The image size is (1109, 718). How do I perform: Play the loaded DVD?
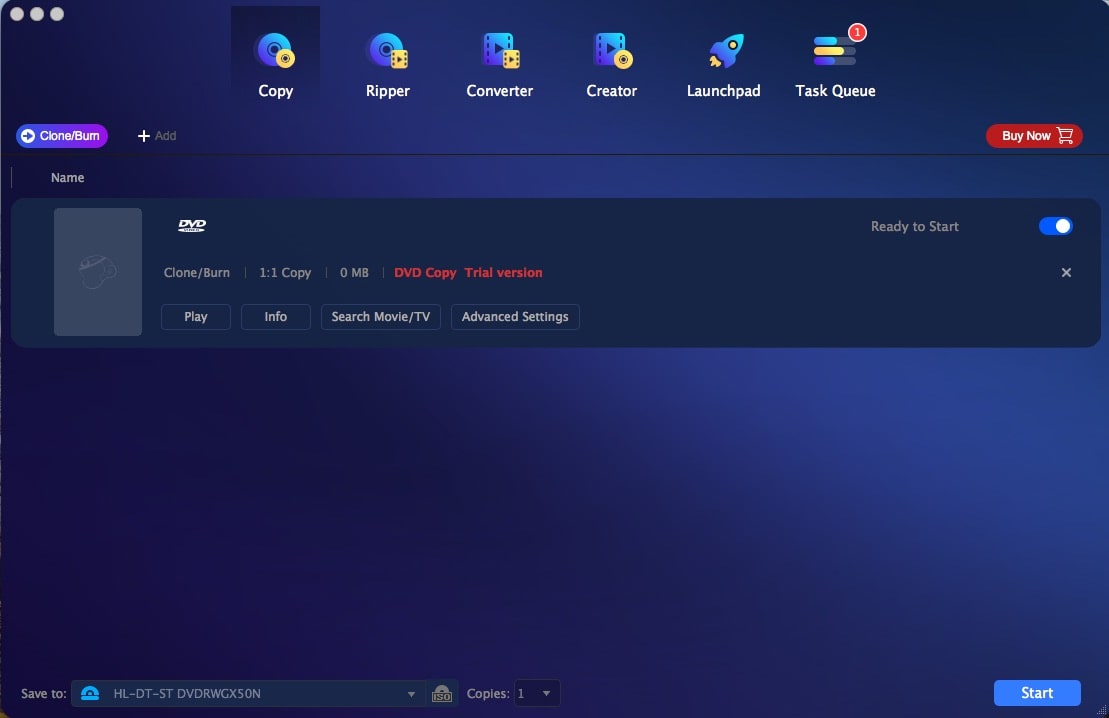coord(195,317)
